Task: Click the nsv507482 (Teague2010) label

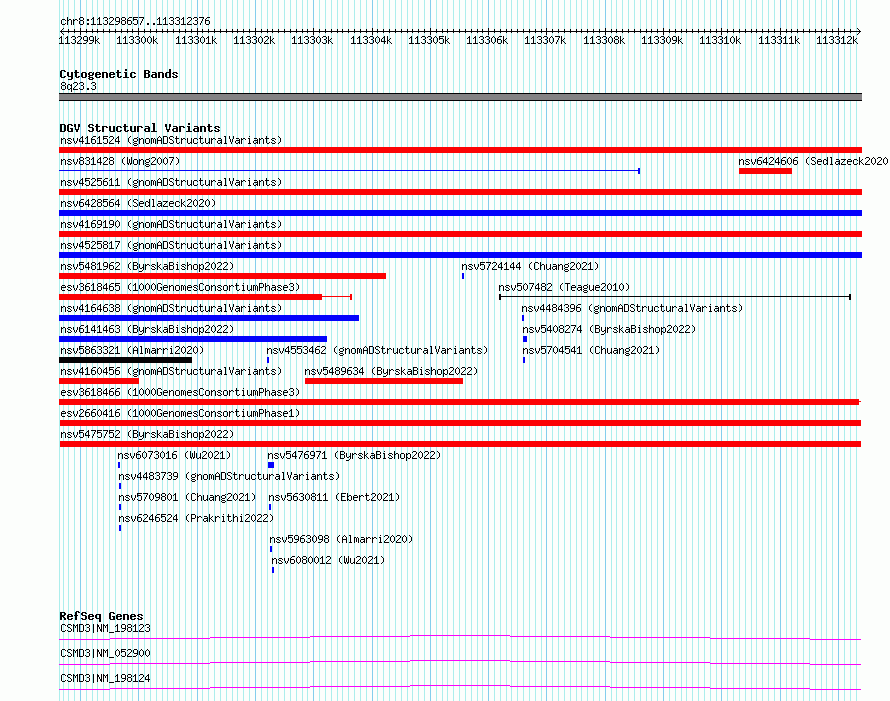Action: coord(564,287)
